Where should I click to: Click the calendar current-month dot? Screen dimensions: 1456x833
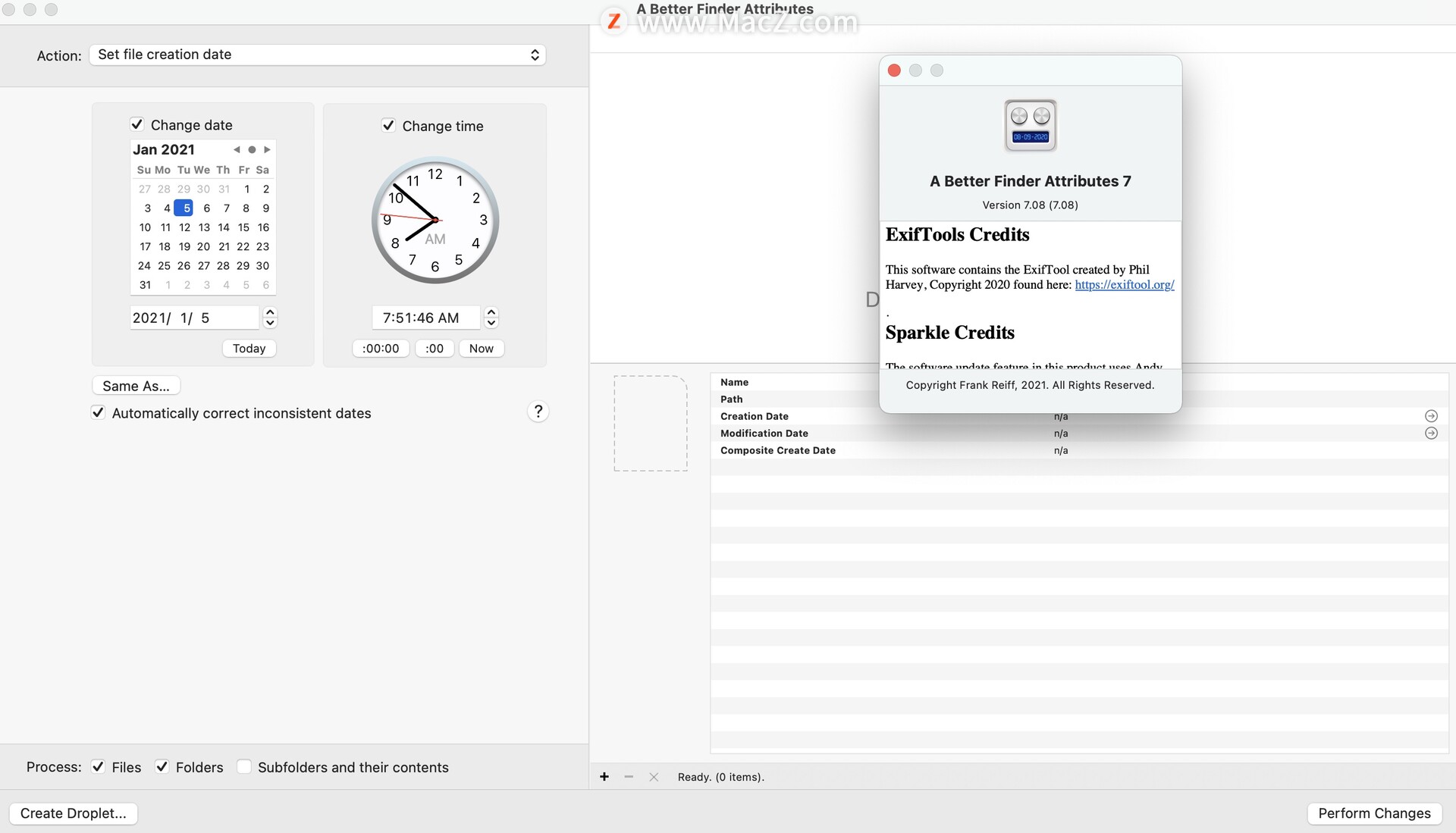click(x=252, y=149)
